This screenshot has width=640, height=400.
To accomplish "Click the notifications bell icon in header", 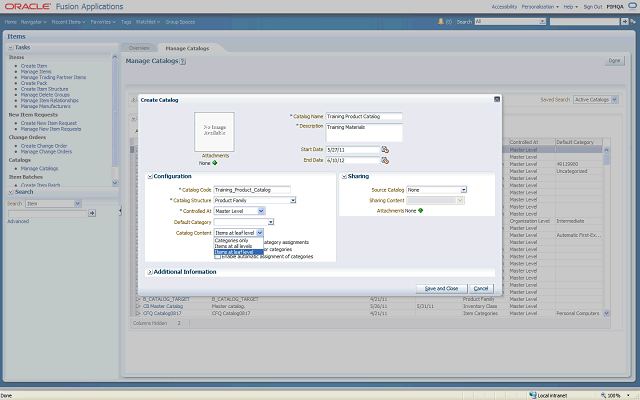I will click(443, 20).
